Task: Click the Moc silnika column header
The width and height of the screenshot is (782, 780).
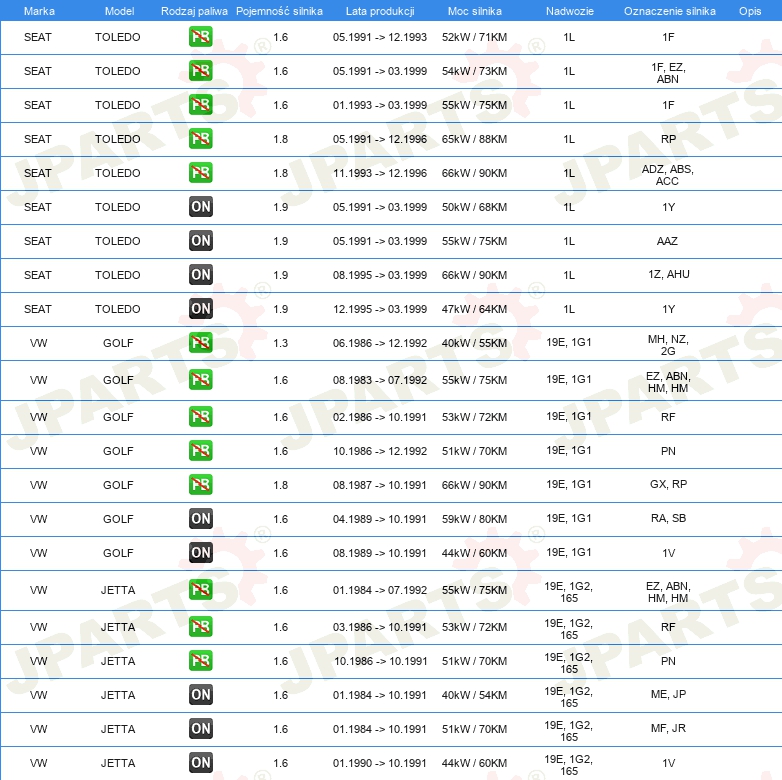Action: pos(474,11)
